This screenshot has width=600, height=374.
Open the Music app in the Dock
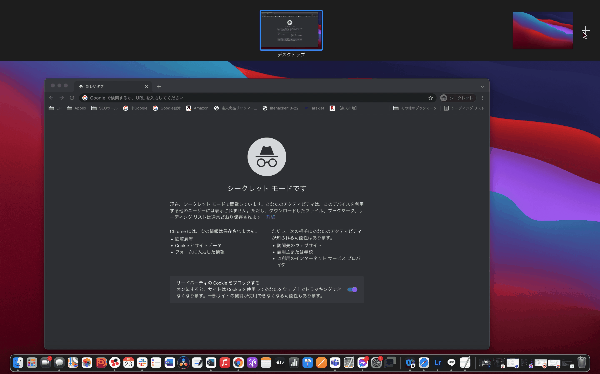coord(225,362)
